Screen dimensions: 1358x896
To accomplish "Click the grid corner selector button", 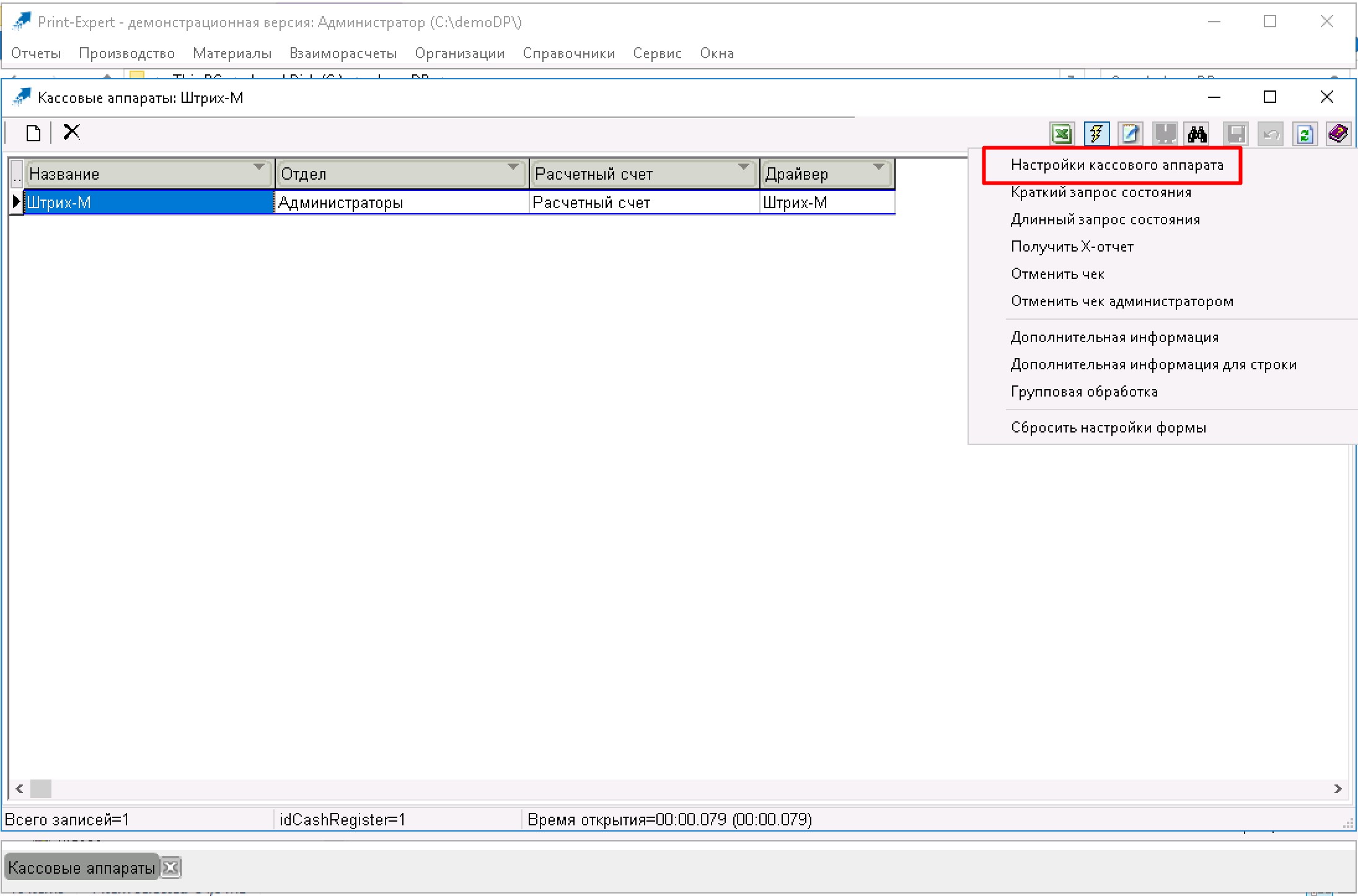I will (x=17, y=173).
